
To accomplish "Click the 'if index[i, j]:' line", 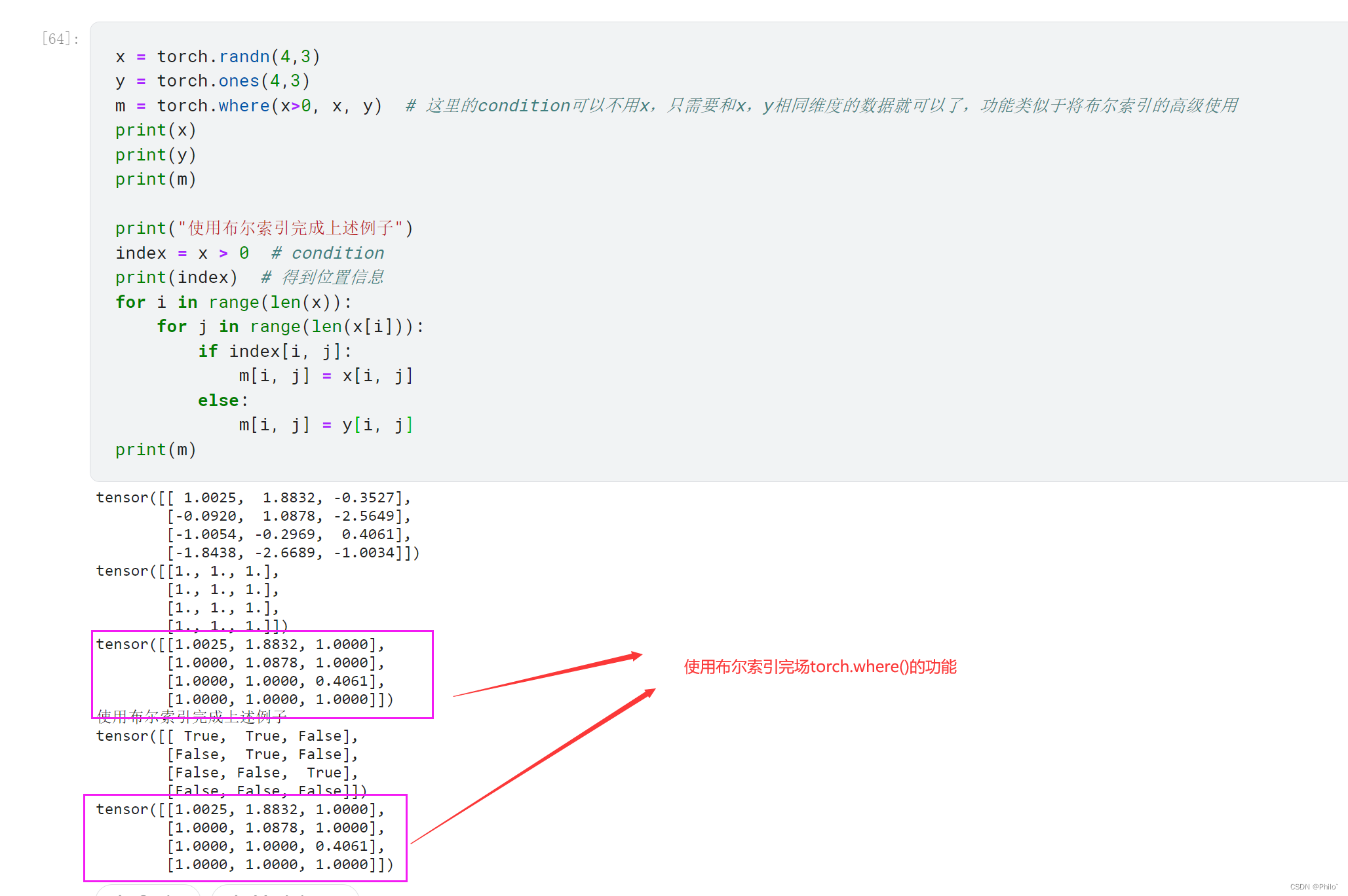I will tap(275, 351).
